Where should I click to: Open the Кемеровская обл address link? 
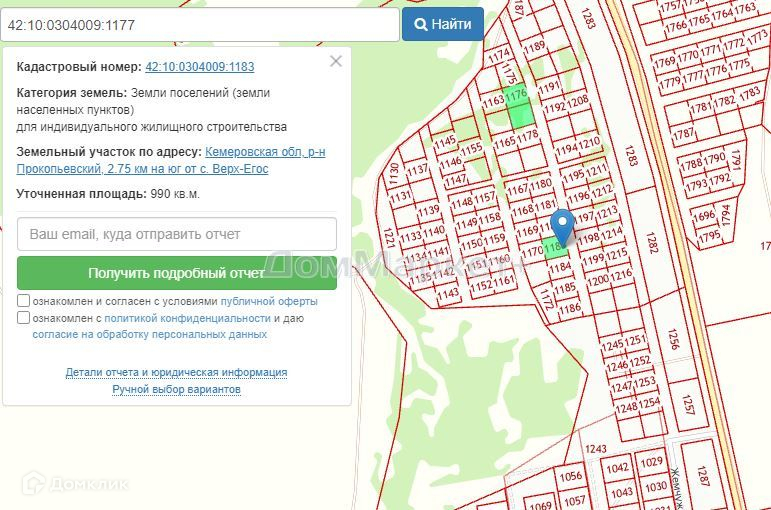pos(171,160)
